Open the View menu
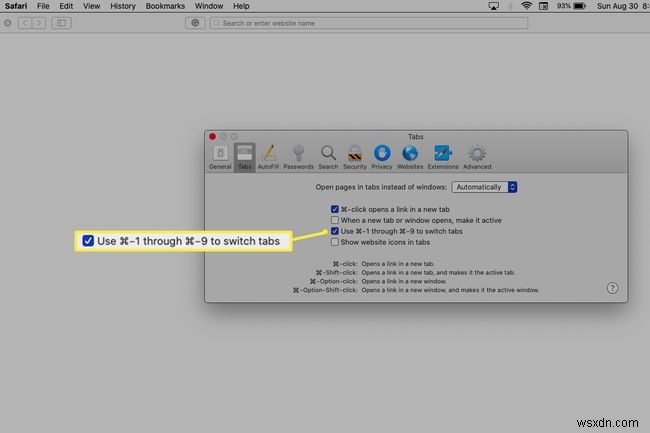The image size is (650, 433). click(x=91, y=6)
